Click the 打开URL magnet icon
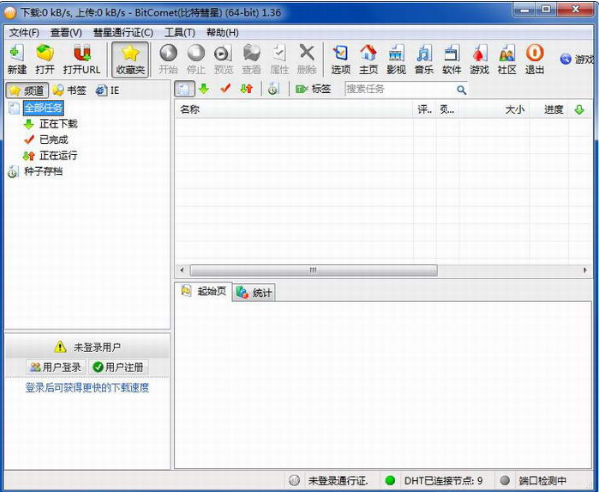The height and width of the screenshot is (492, 600). pos(82,59)
